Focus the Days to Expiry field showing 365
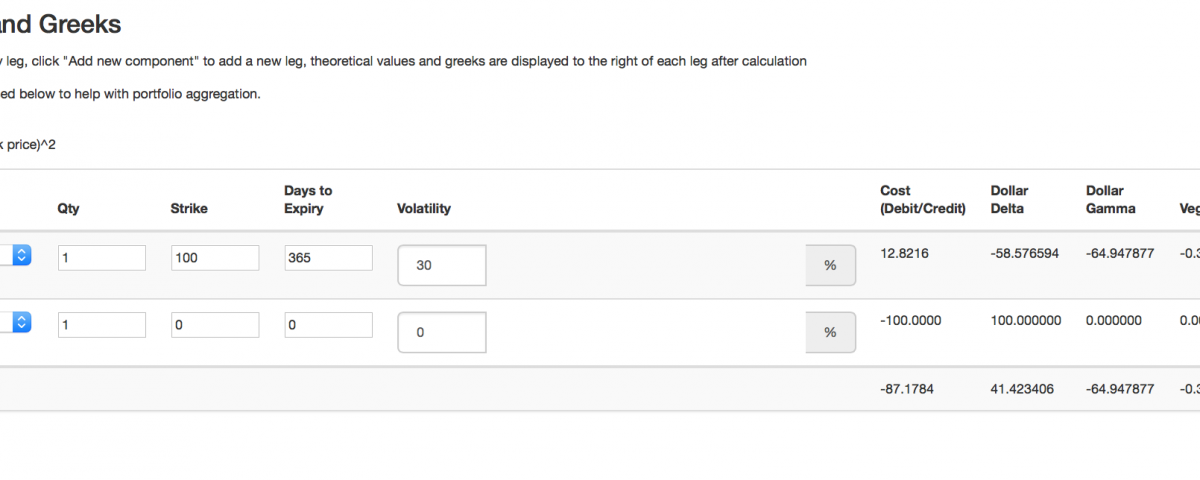 tap(328, 258)
